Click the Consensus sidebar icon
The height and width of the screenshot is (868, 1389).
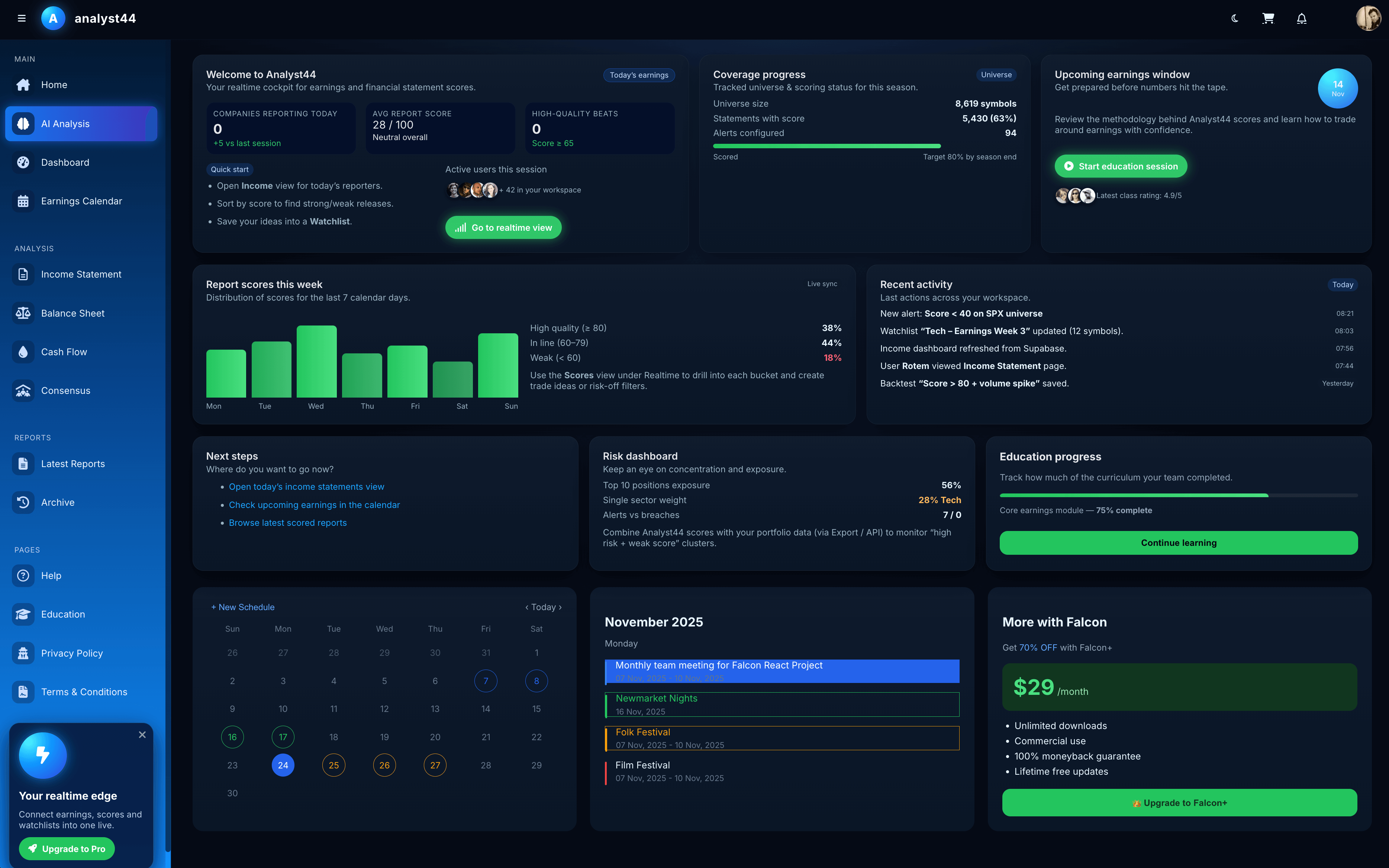23,391
